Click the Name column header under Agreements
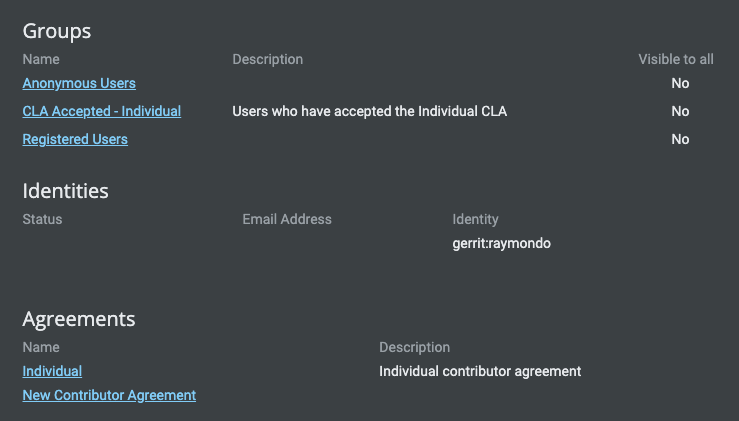This screenshot has width=739, height=421. (41, 347)
